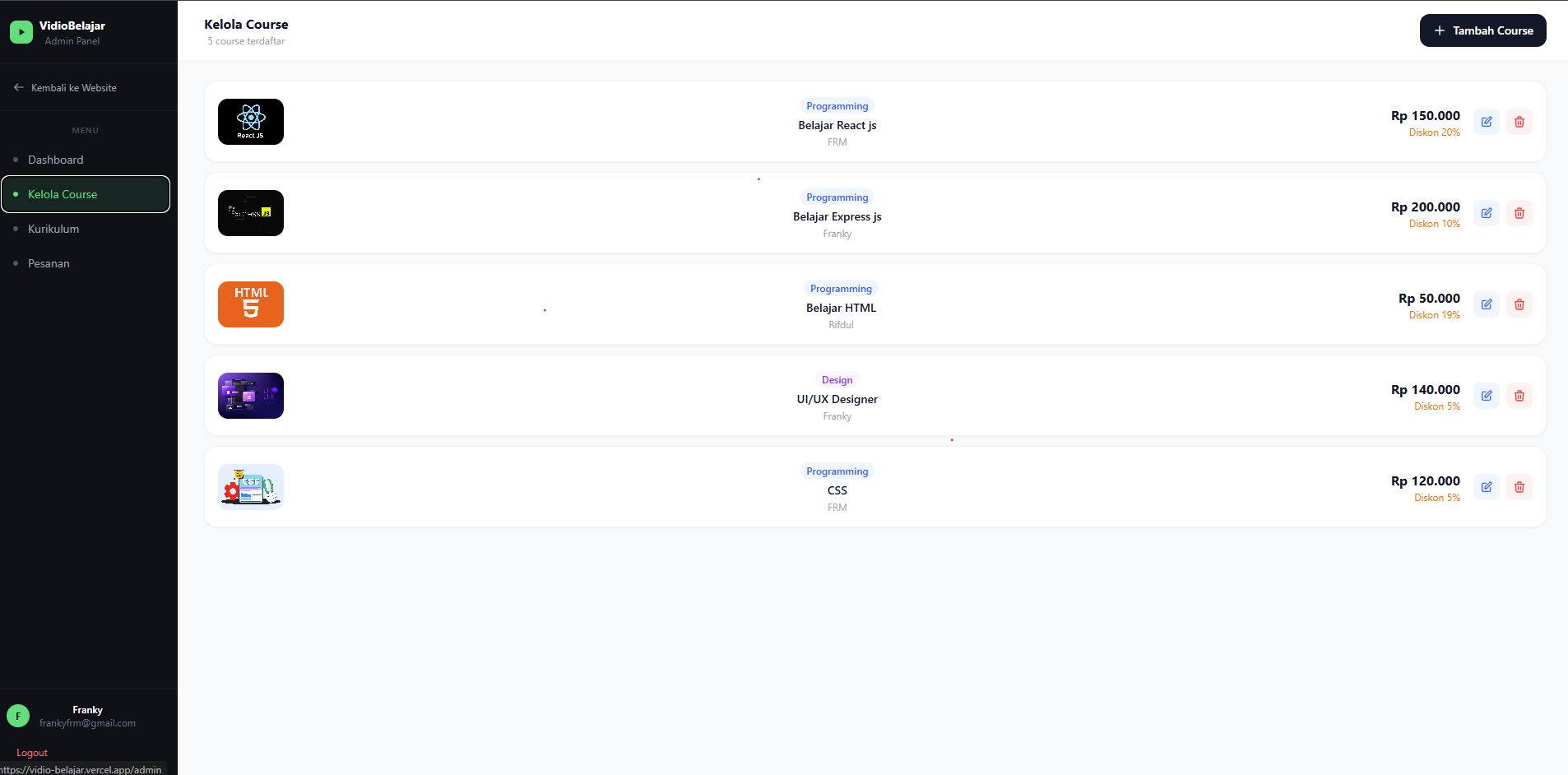
Task: Click the price Rp 200.000
Action: [1426, 207]
